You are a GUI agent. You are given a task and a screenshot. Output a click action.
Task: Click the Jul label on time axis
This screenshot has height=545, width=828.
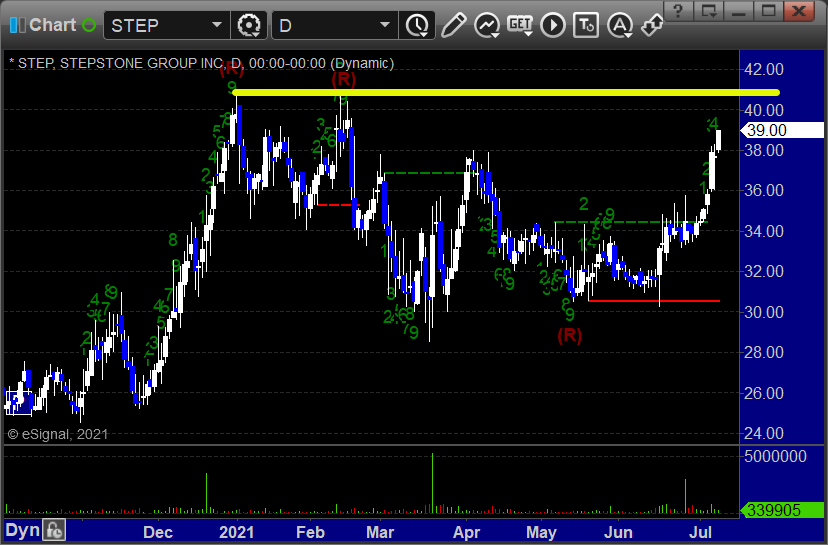[701, 532]
